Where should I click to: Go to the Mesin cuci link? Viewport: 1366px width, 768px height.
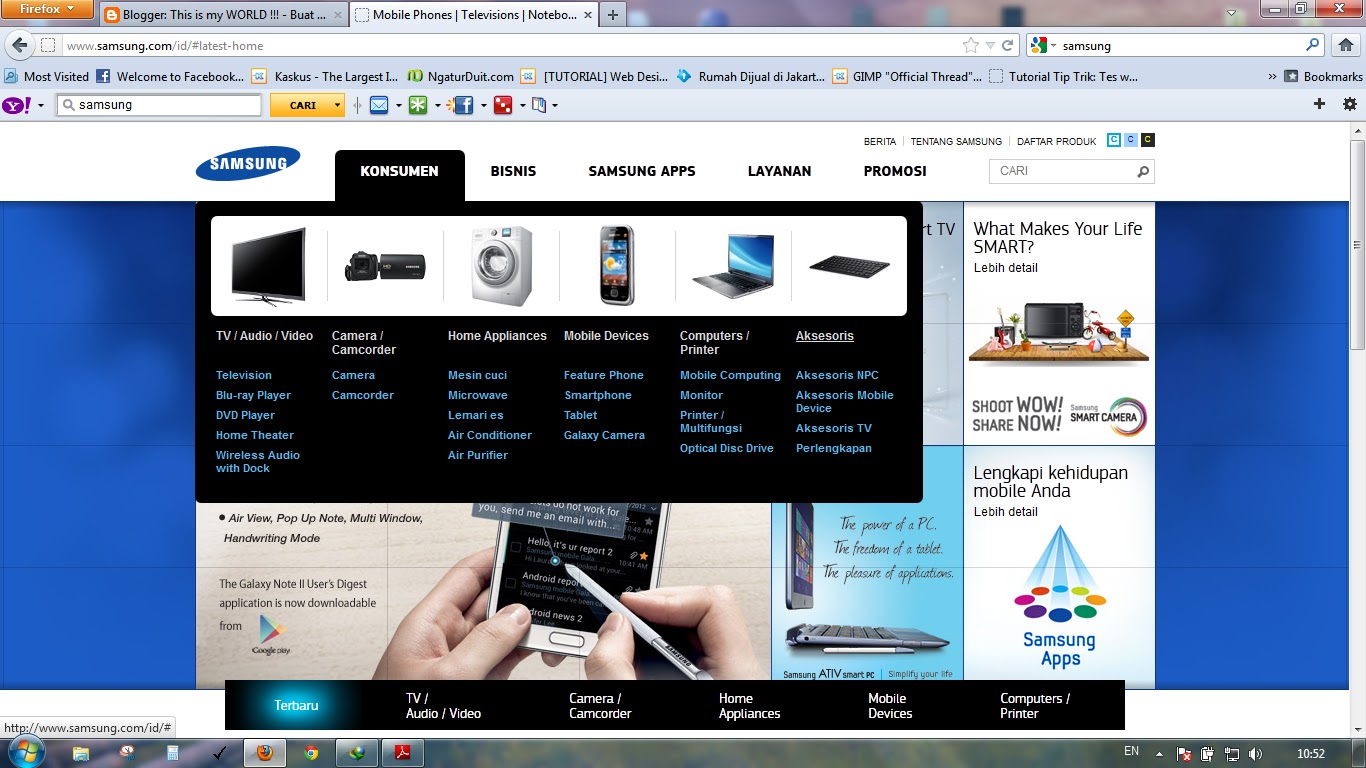[478, 375]
